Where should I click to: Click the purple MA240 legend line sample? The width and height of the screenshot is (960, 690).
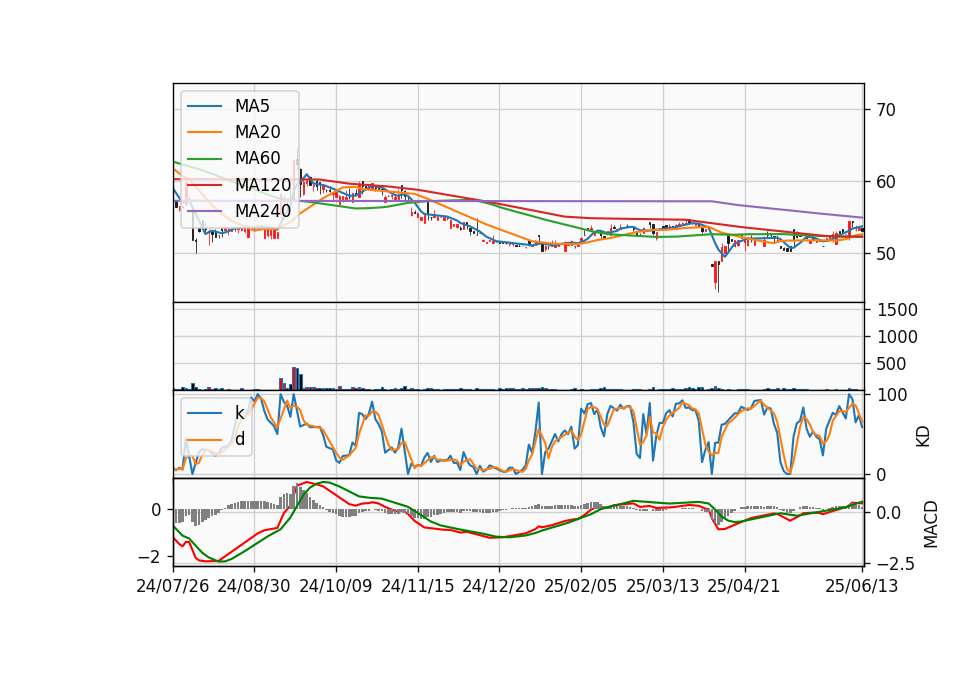204,211
